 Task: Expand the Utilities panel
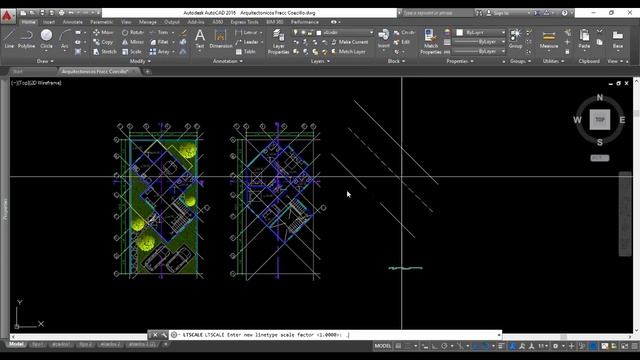coord(553,61)
